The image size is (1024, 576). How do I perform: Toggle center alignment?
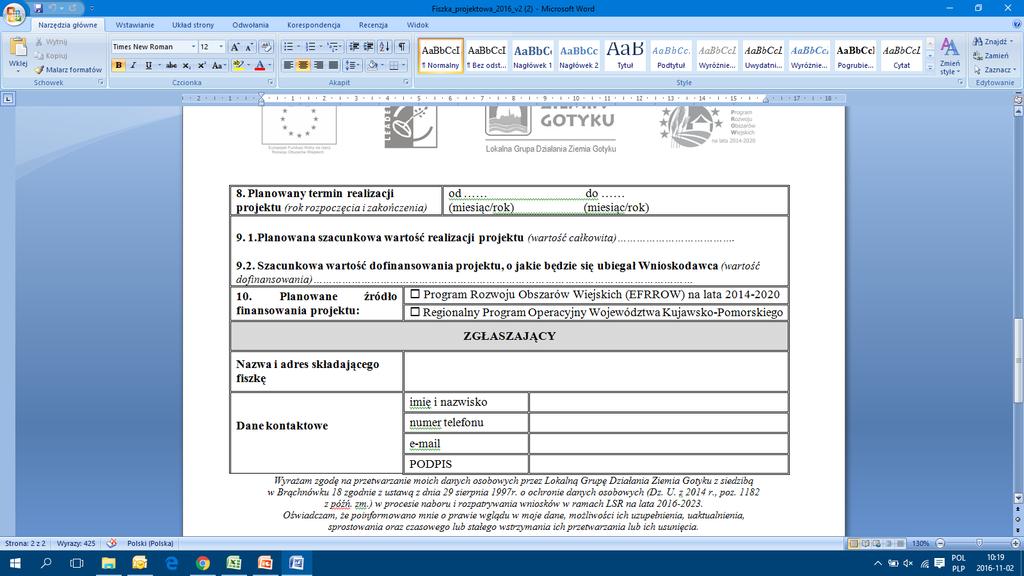pyautogui.click(x=303, y=65)
